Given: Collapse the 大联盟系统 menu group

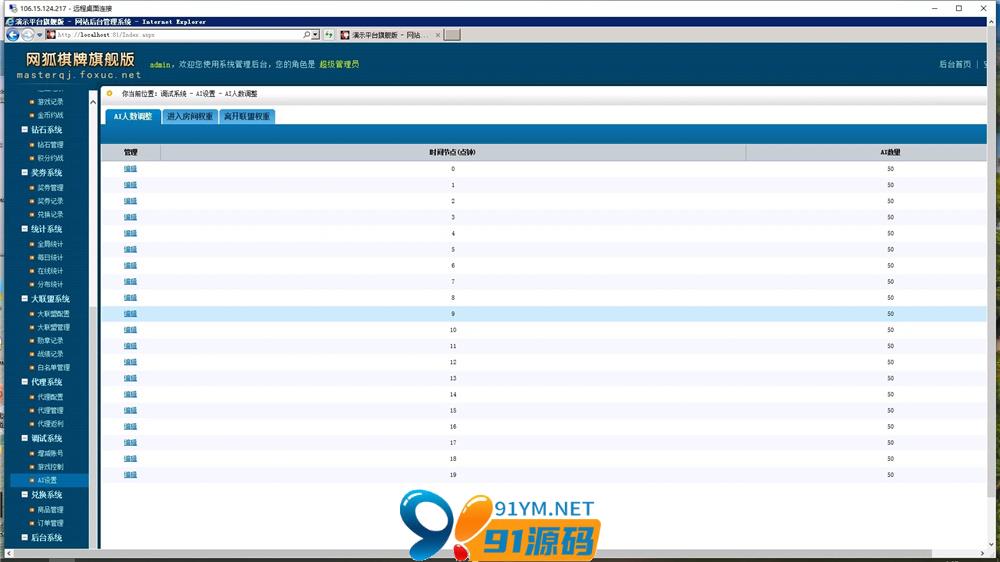Looking at the screenshot, I should tap(25, 299).
